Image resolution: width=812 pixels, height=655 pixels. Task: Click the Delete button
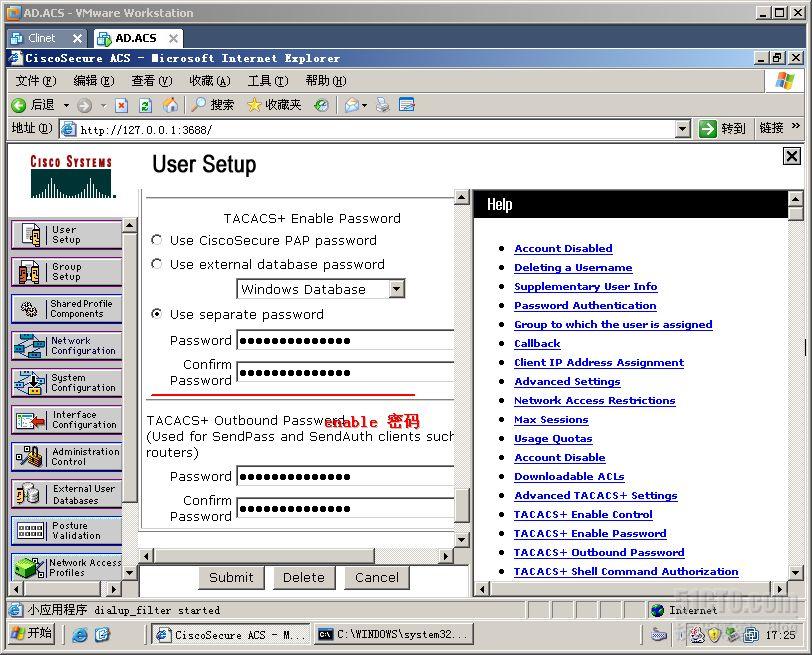[303, 577]
